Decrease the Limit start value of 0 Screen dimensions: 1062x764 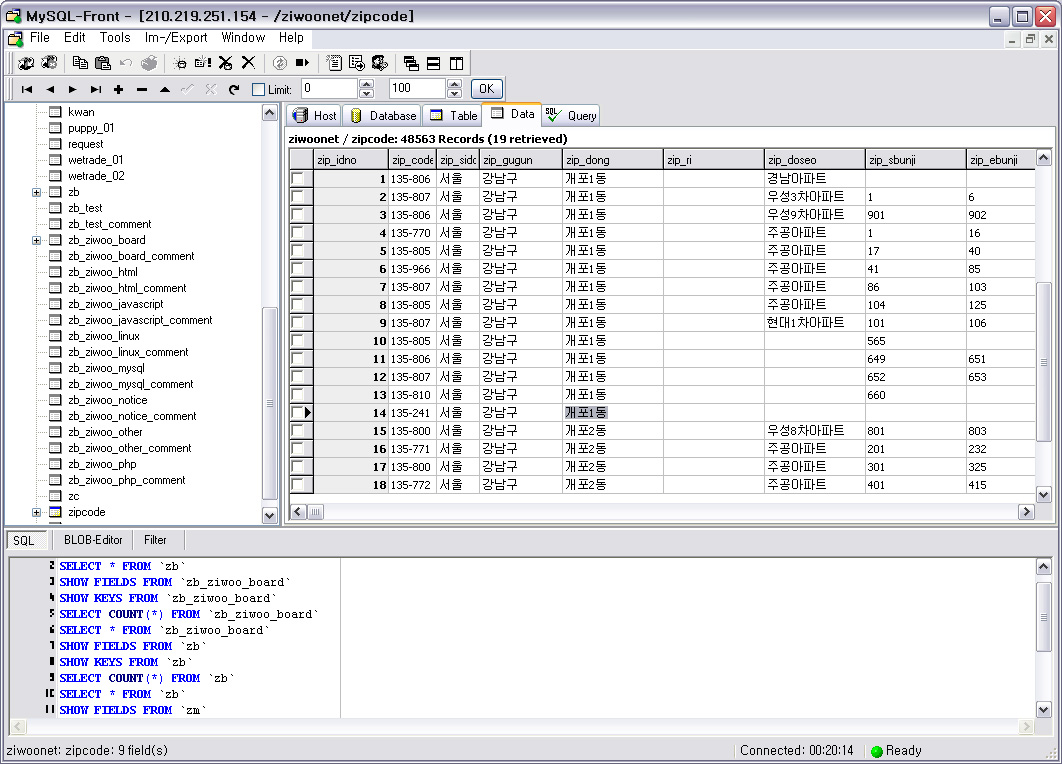tap(366, 93)
